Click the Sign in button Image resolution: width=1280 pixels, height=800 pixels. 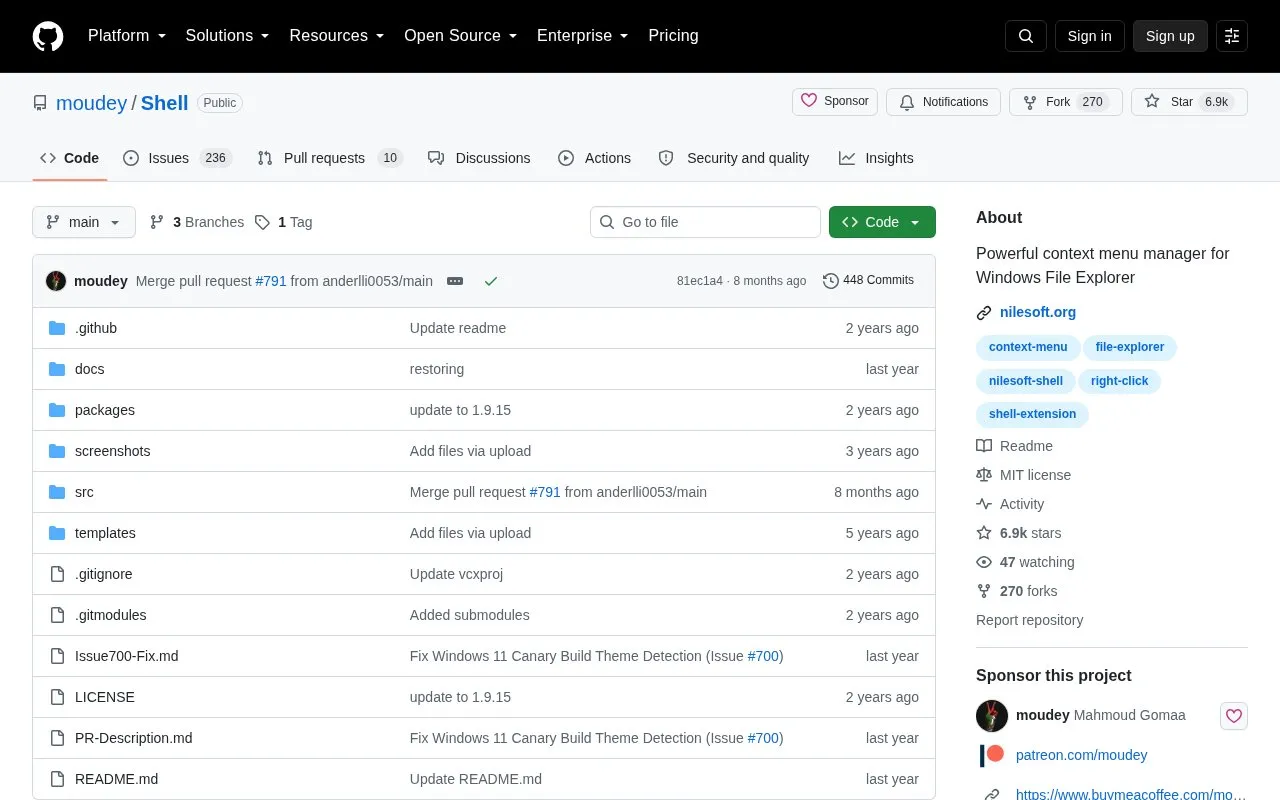pyautogui.click(x=1089, y=36)
